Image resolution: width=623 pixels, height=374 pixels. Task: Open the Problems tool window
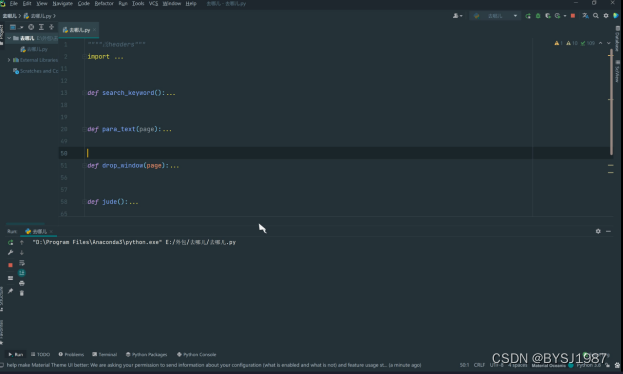[71, 355]
